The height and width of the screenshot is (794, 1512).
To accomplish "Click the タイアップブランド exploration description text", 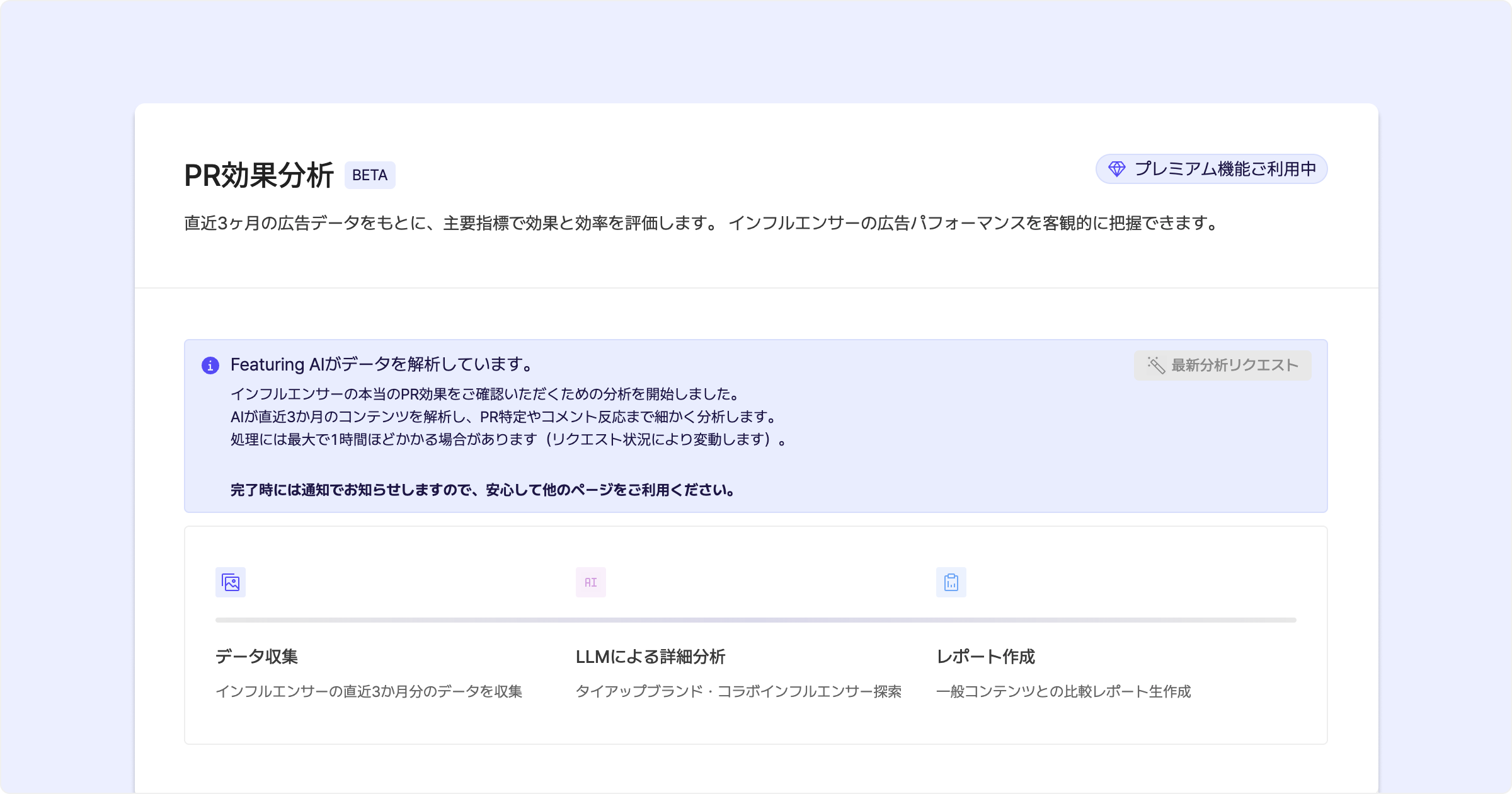I will [x=738, y=691].
